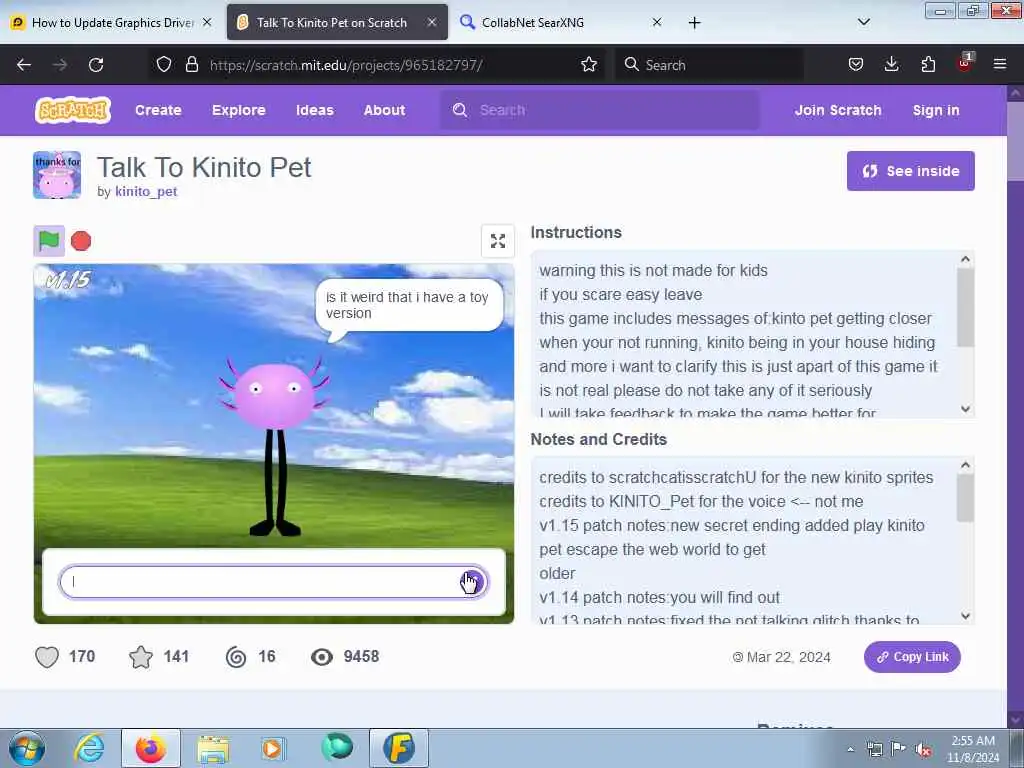
Task: Click the page vertical scrollbar thumb
Action: coord(1016,140)
